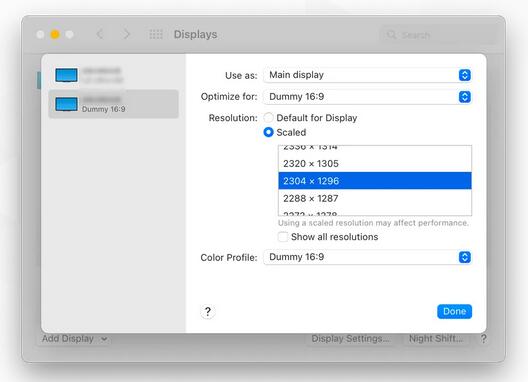528x382 pixels.
Task: Open the Optimize for dropdown
Action: [367, 97]
